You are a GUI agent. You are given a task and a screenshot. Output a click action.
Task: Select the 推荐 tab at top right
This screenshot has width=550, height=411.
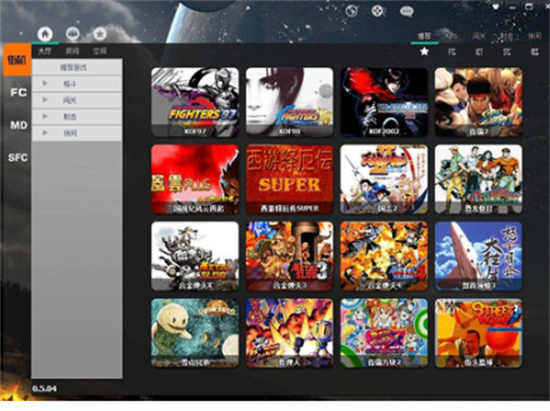click(x=424, y=35)
